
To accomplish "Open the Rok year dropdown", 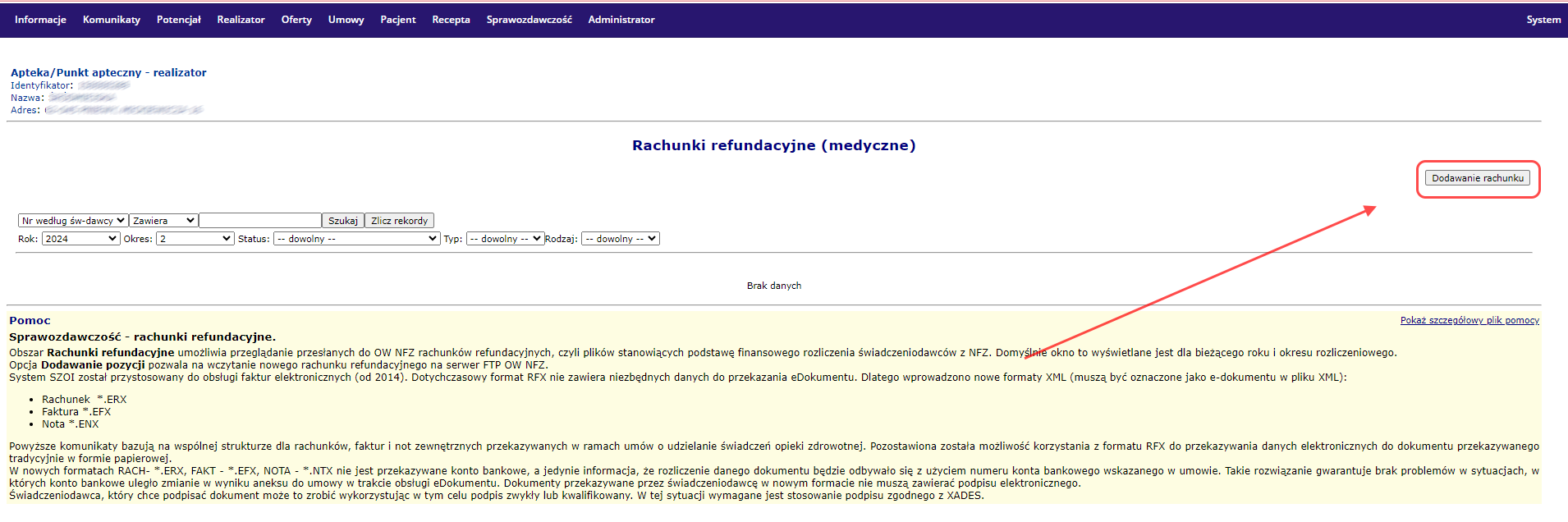I will 80,239.
